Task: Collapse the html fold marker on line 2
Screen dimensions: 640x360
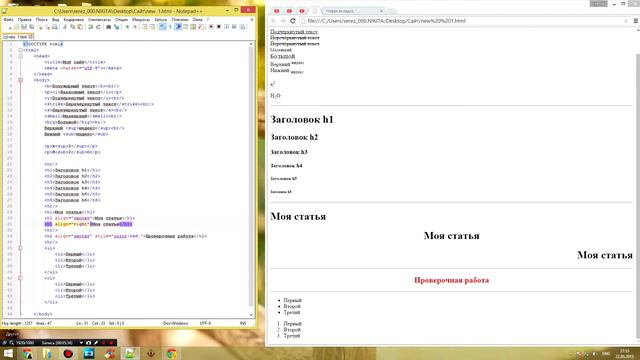Action: [20, 50]
